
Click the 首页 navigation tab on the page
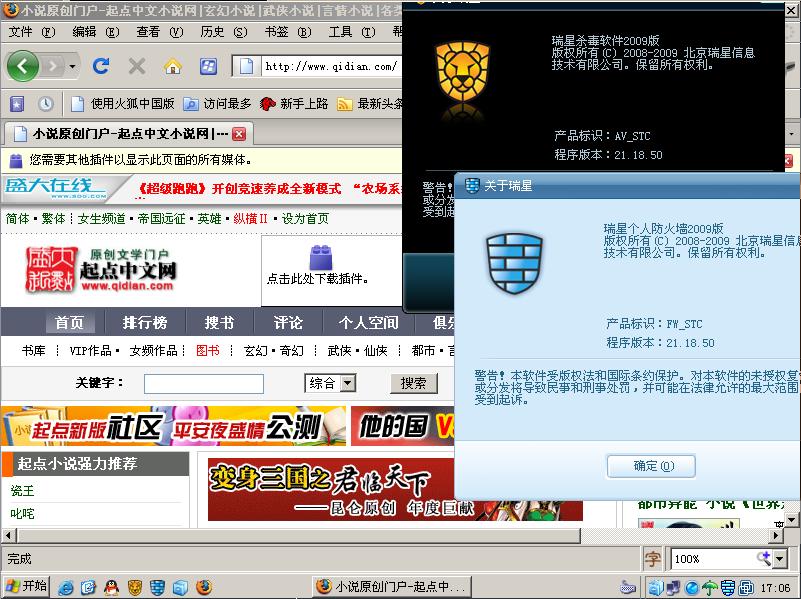click(x=69, y=323)
